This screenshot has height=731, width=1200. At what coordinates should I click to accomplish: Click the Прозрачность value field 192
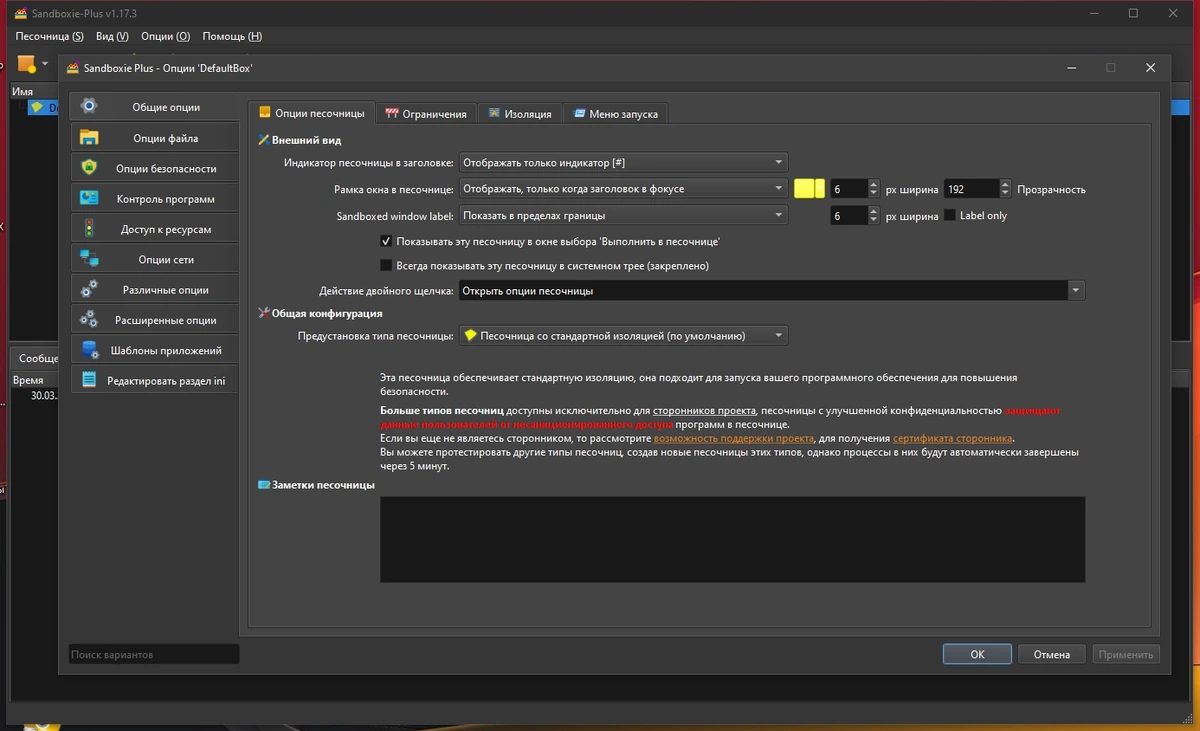coord(971,188)
